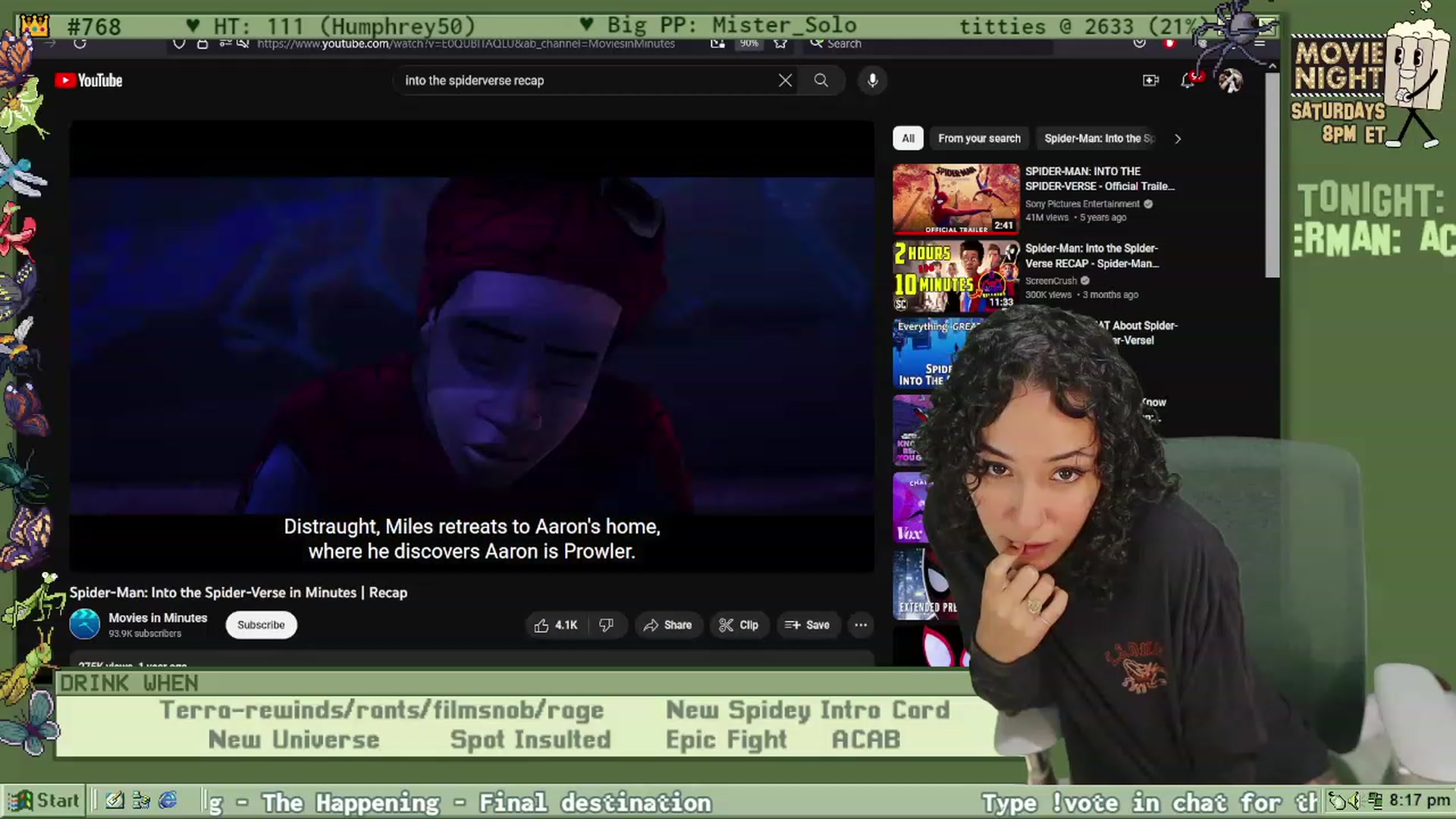This screenshot has height=819, width=1456.
Task: Select the All filter chip
Action: coord(908,138)
